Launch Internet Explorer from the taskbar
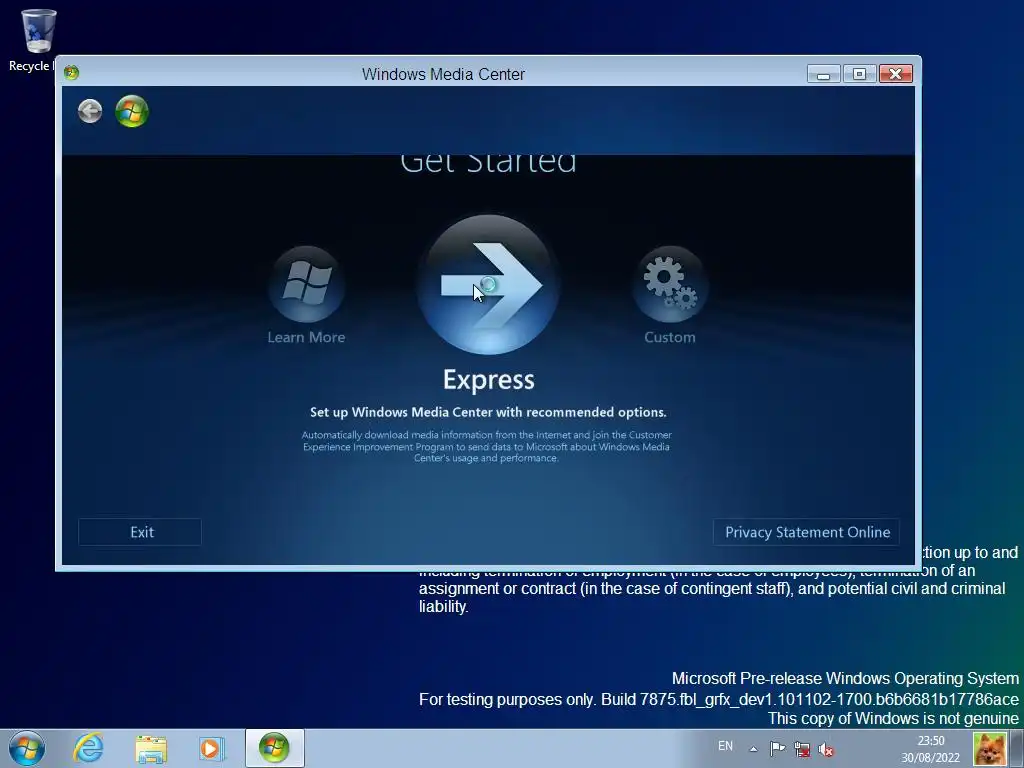This screenshot has height=768, width=1024. [x=88, y=748]
